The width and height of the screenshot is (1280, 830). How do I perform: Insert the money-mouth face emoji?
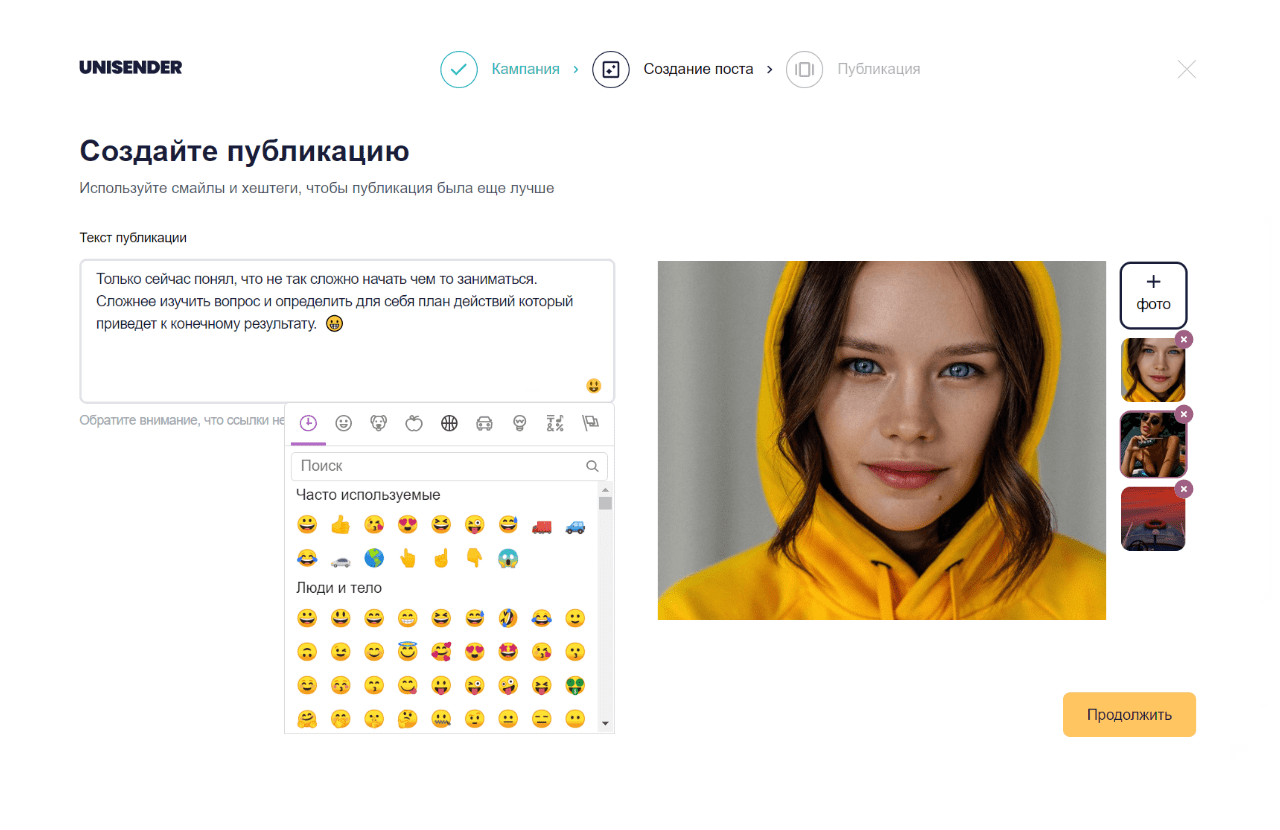575,685
